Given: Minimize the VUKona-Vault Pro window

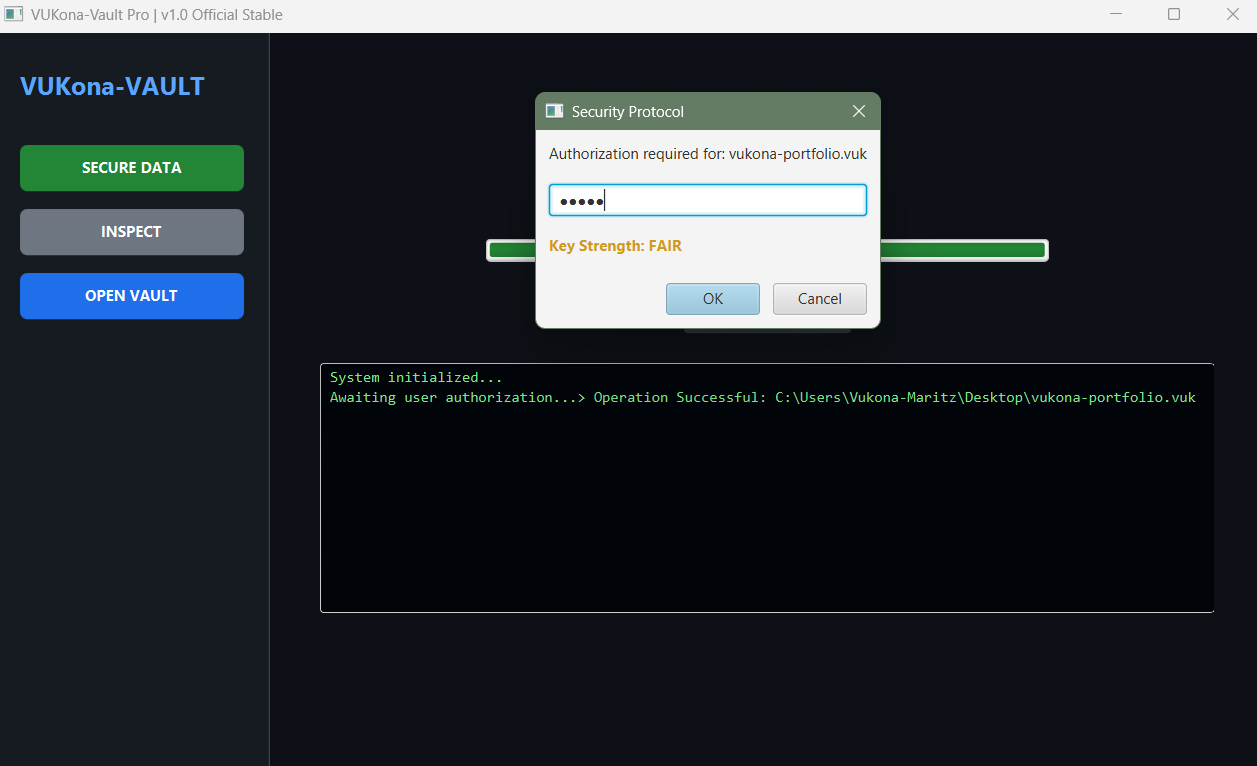Looking at the screenshot, I should tap(1115, 14).
